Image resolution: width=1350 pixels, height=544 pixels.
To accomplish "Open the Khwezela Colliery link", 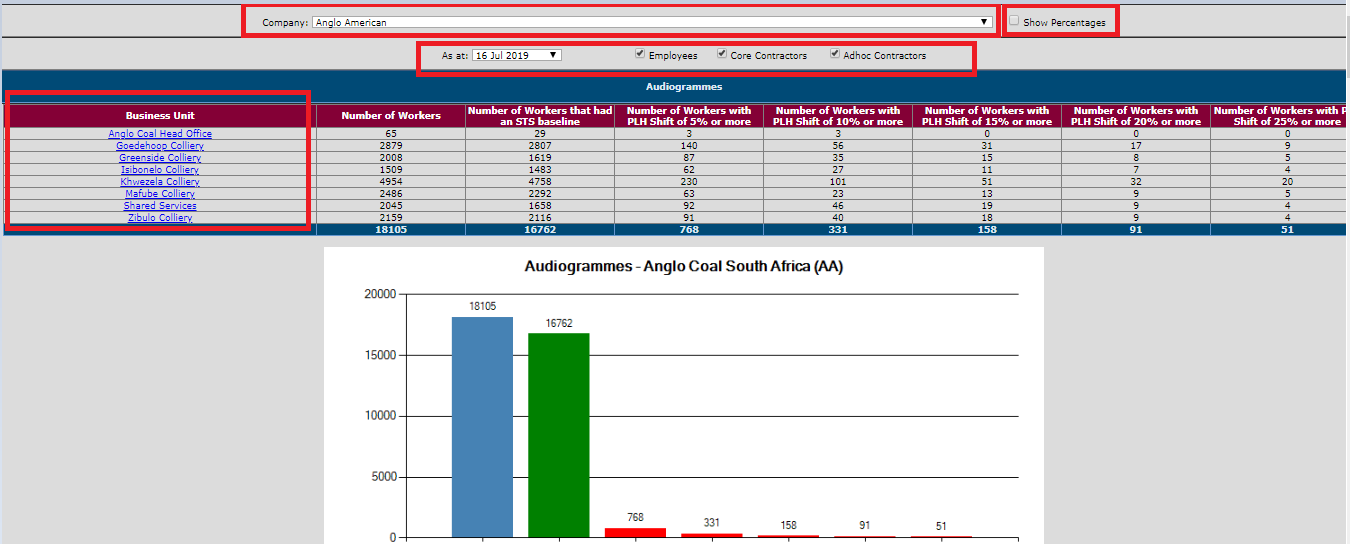I will [x=160, y=182].
